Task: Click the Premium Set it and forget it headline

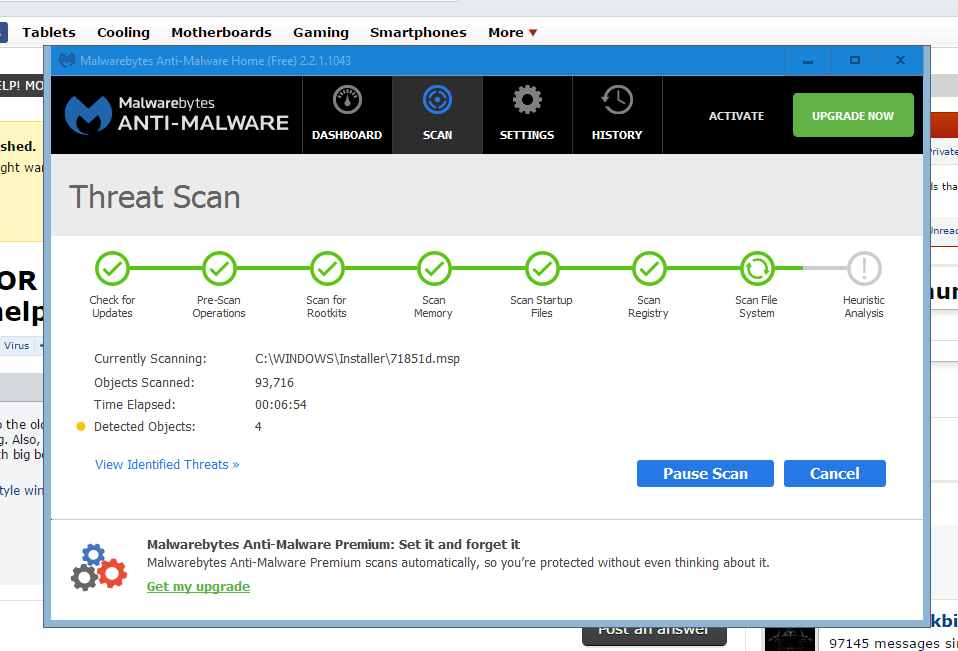Action: pyautogui.click(x=334, y=545)
